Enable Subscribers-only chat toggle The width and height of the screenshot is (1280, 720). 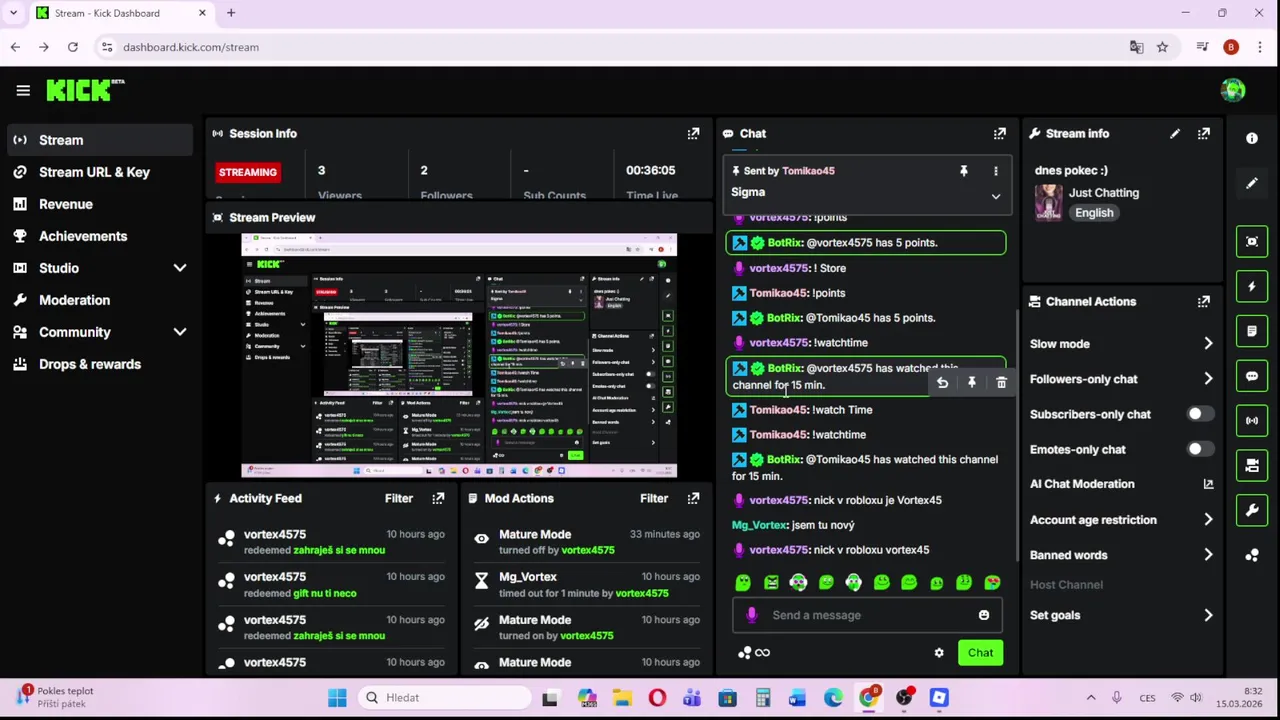click(1200, 414)
